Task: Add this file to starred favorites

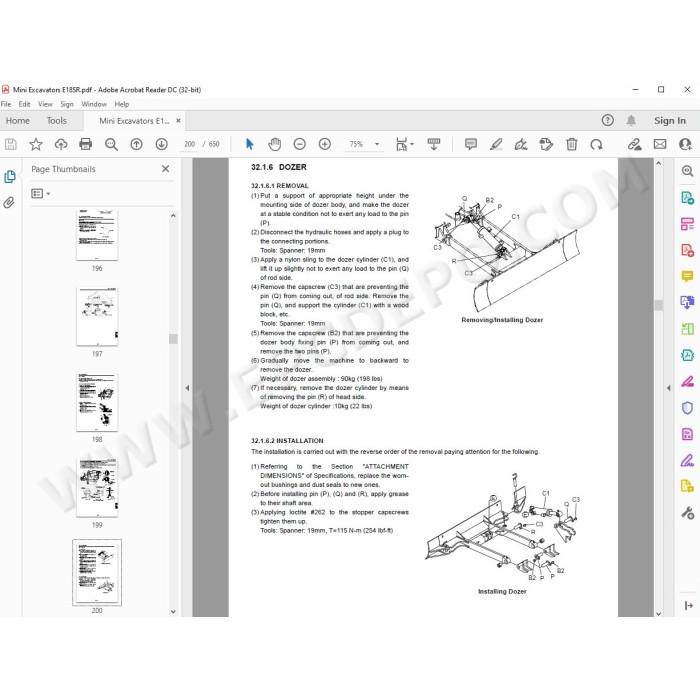Action: 36,144
